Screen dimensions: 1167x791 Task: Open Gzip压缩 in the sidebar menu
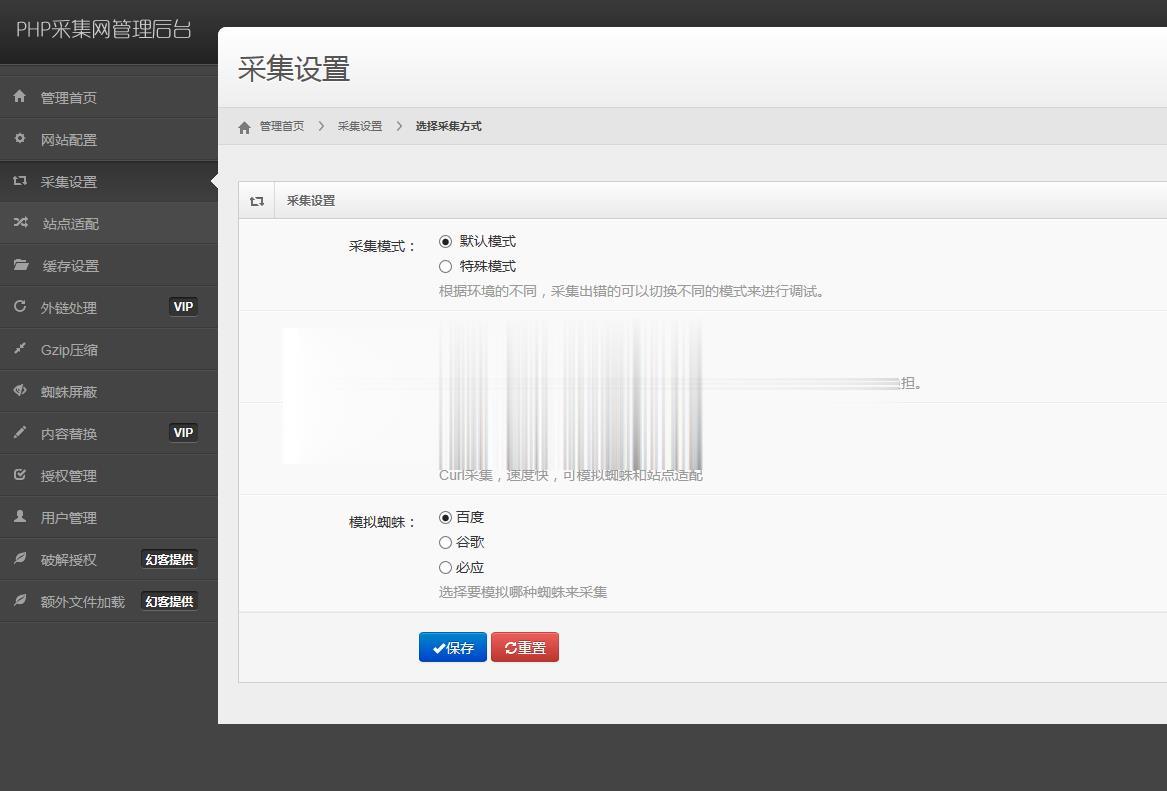click(x=109, y=349)
